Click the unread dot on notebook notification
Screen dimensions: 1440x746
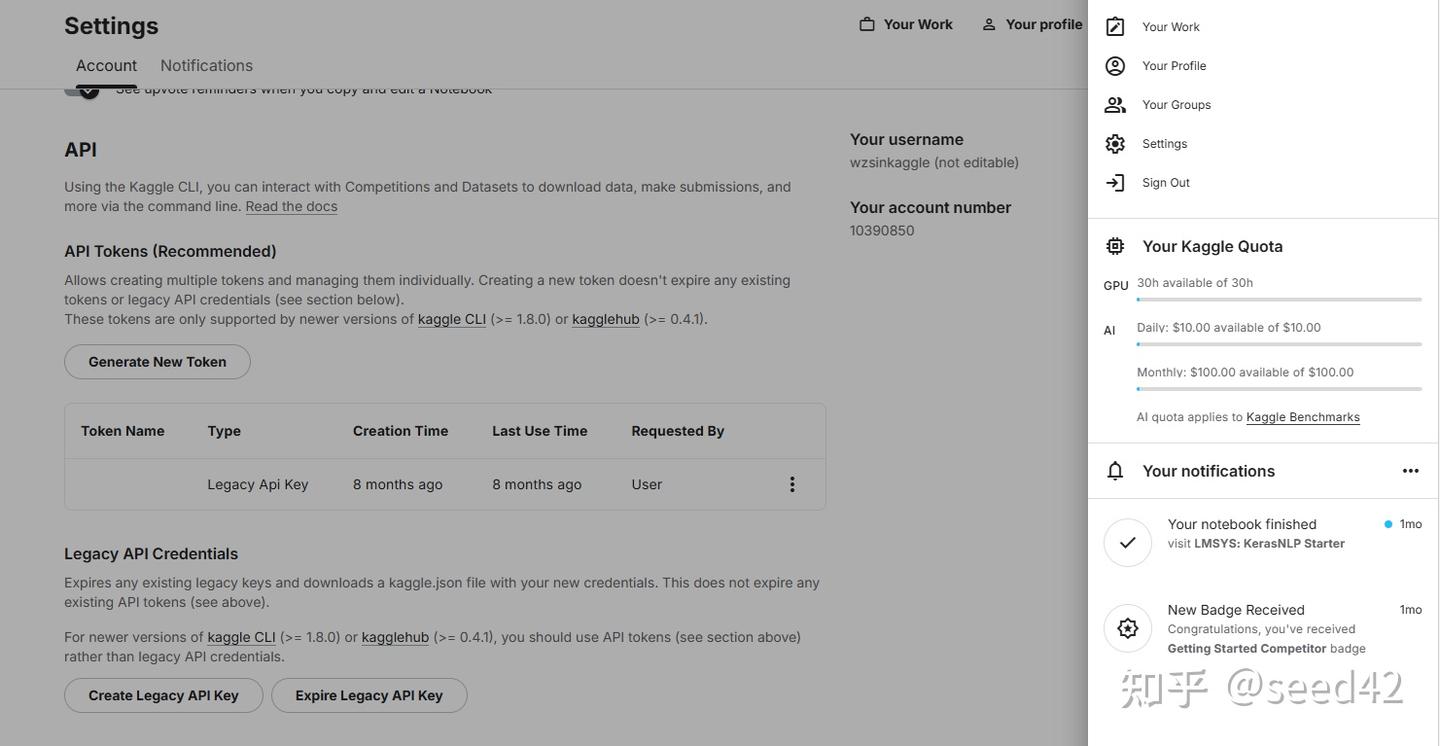tap(1388, 524)
